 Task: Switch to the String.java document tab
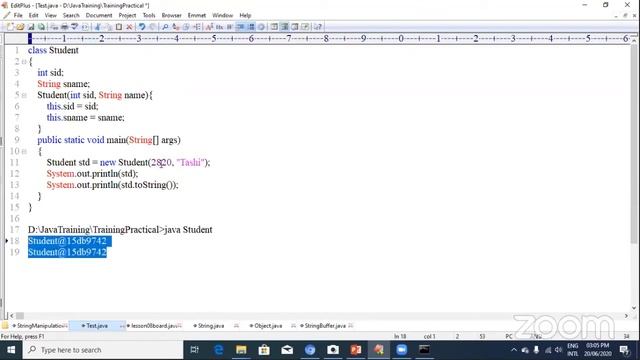coord(211,326)
